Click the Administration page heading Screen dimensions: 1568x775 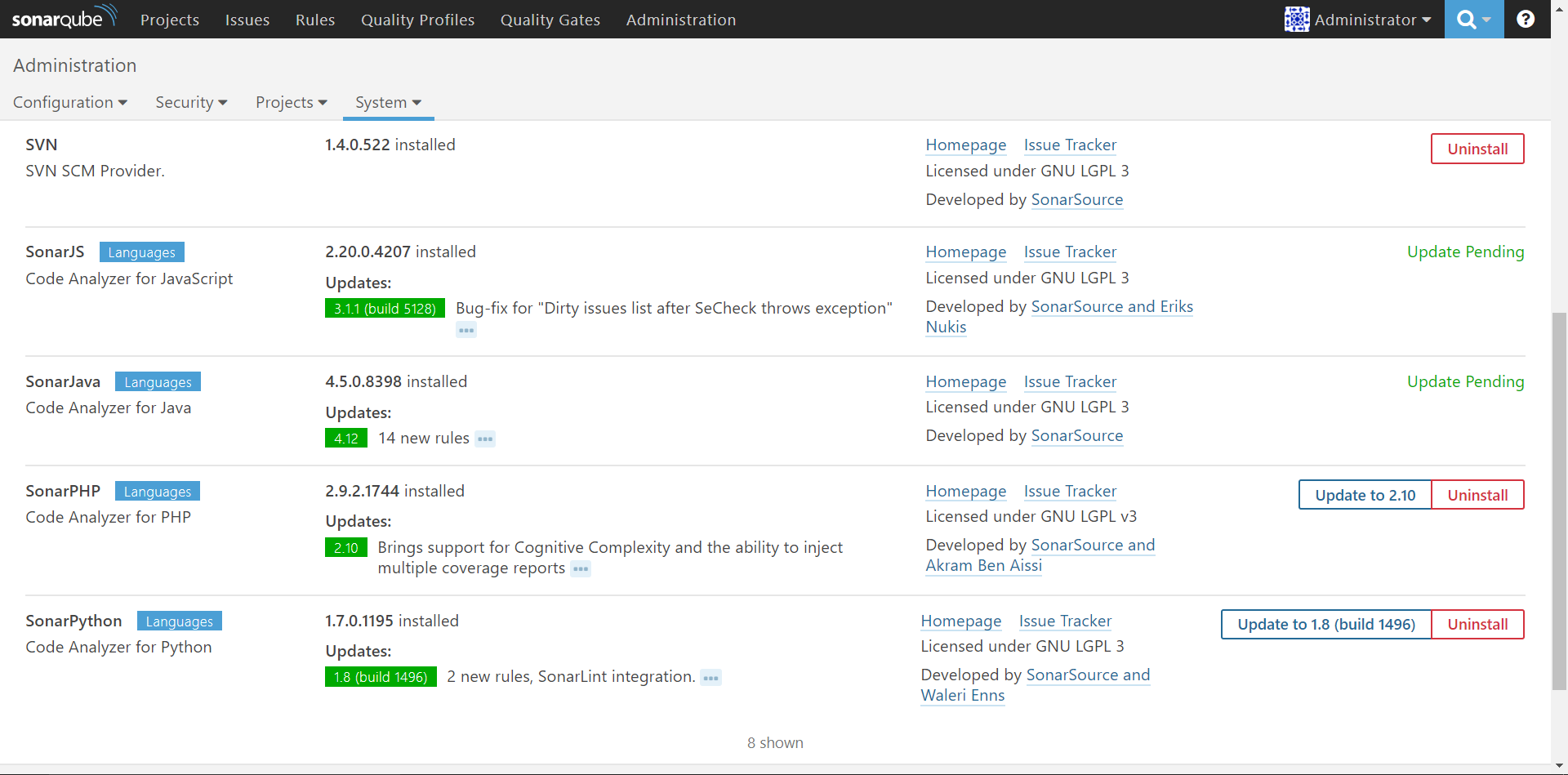coord(75,65)
